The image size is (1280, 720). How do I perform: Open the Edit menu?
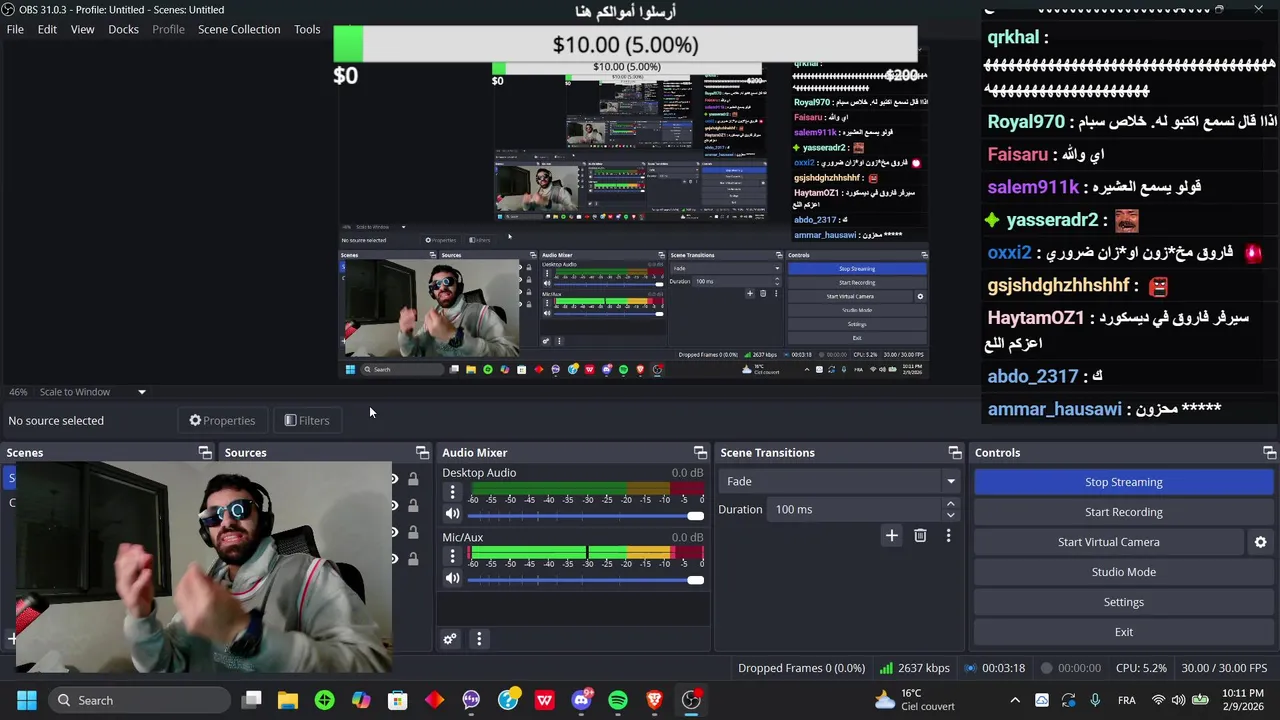(47, 29)
